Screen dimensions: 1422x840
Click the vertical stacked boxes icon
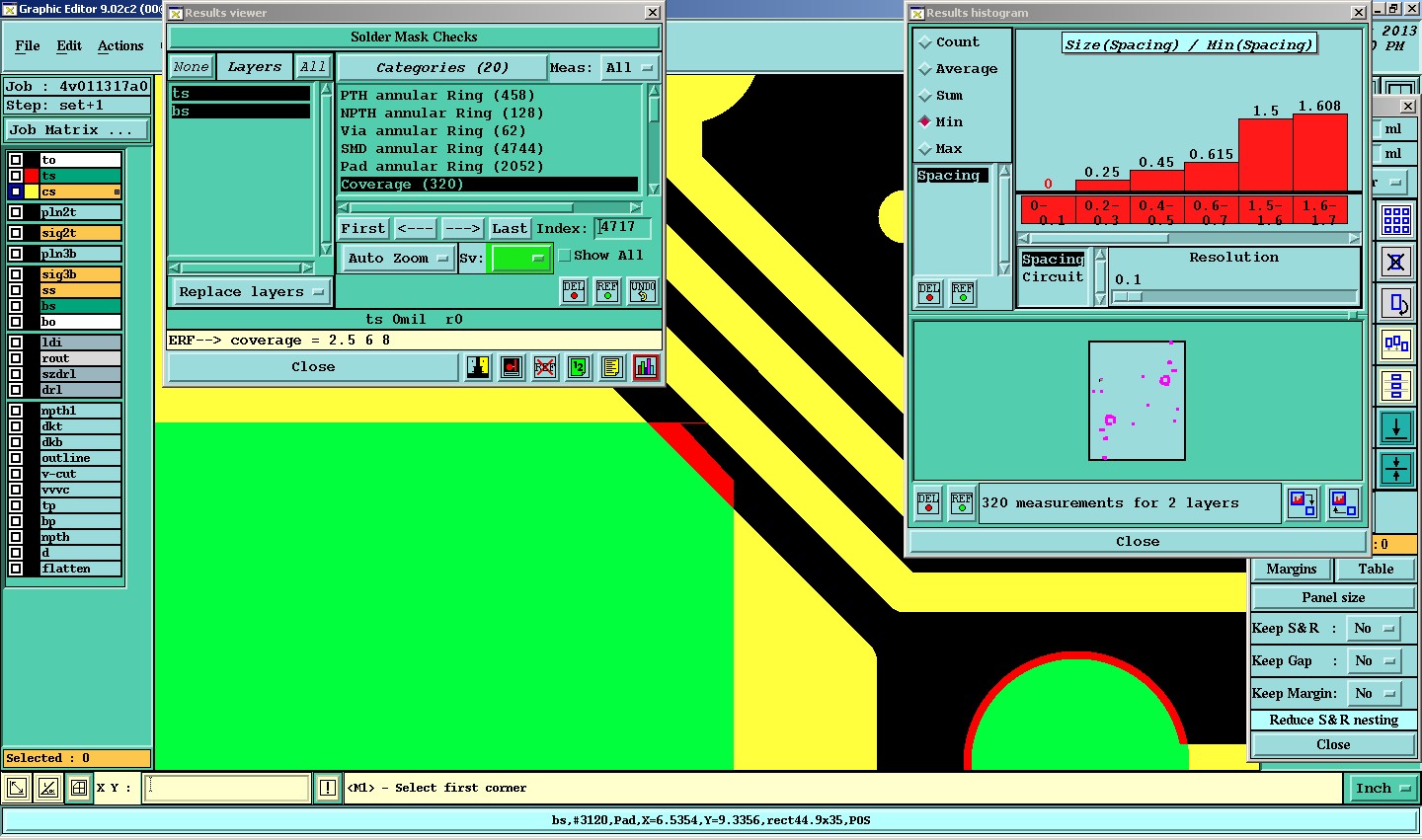(1396, 386)
